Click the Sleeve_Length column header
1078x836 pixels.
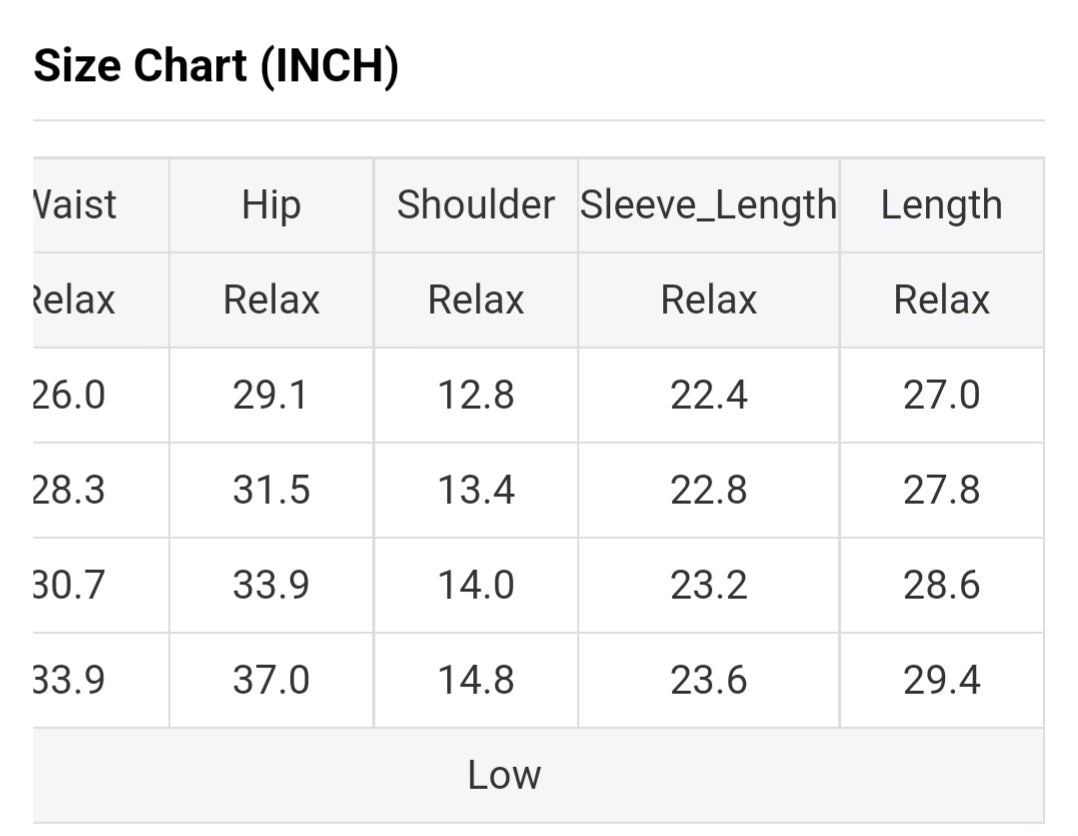tap(708, 205)
